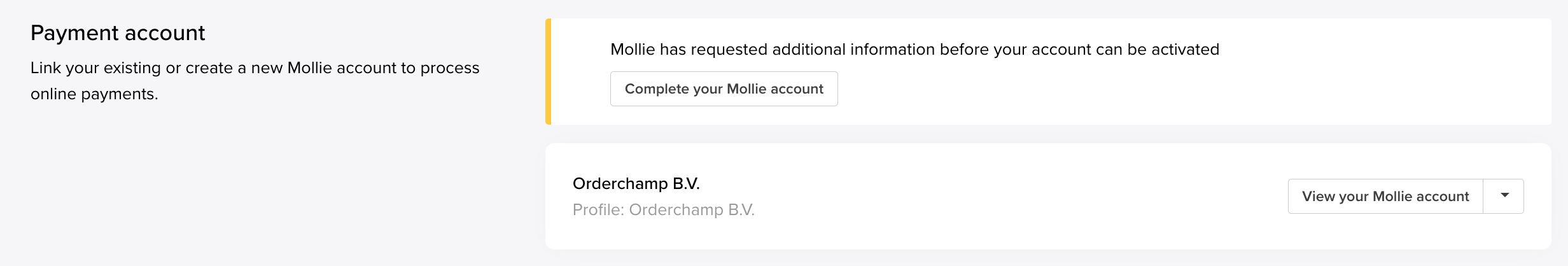Click blank area in the Orderchamp account card
The width and height of the screenshot is (1568, 266).
(1018, 196)
